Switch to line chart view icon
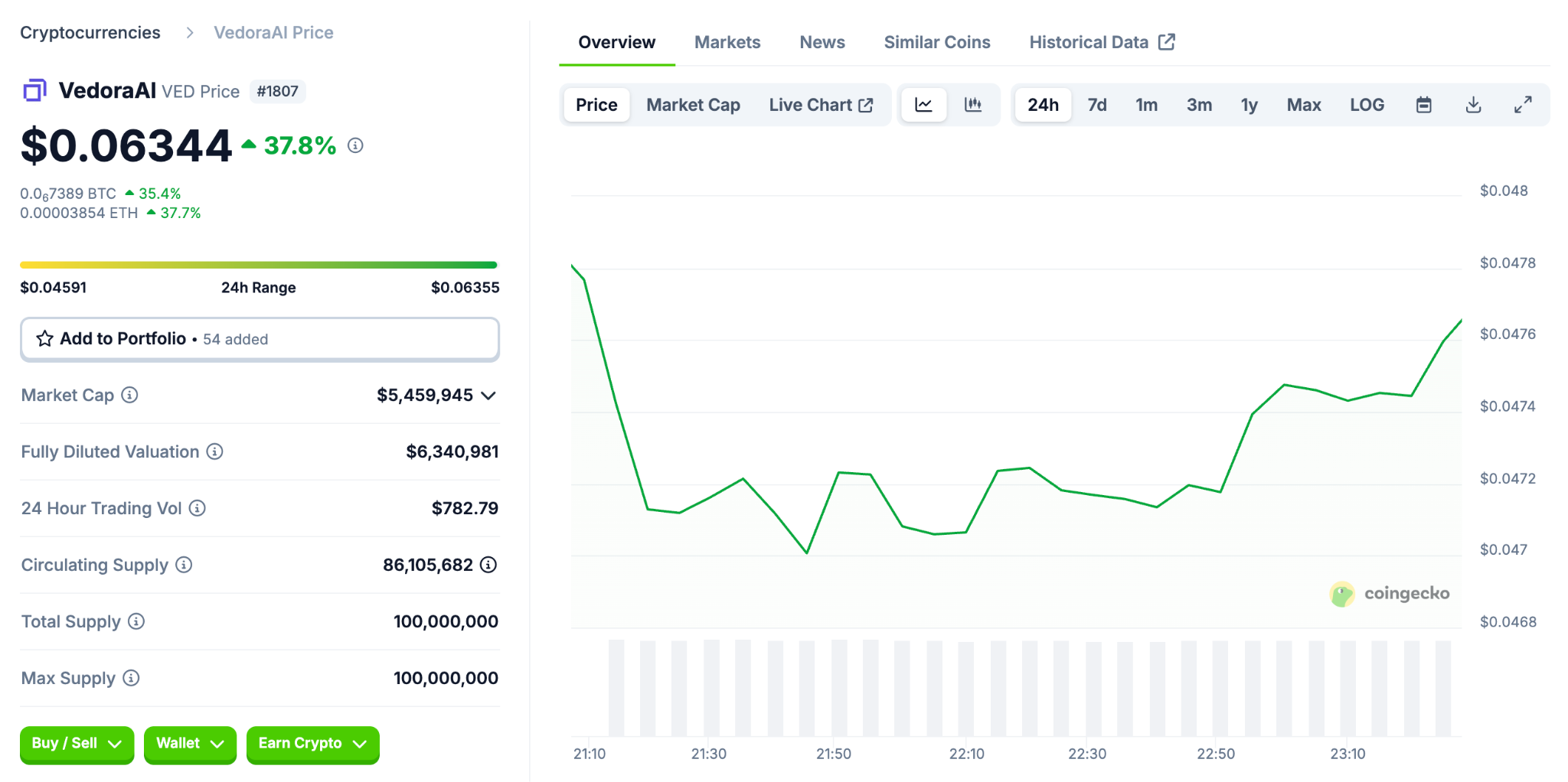 coord(923,105)
